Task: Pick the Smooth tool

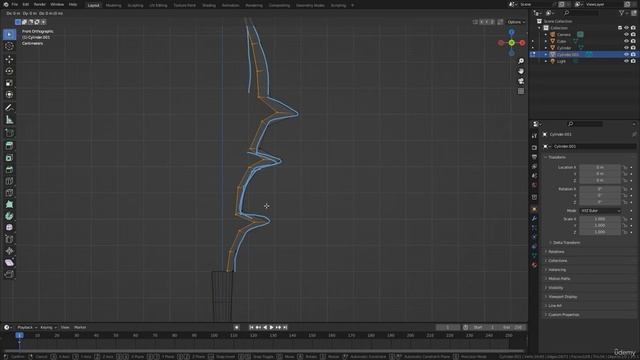Action: point(9,227)
